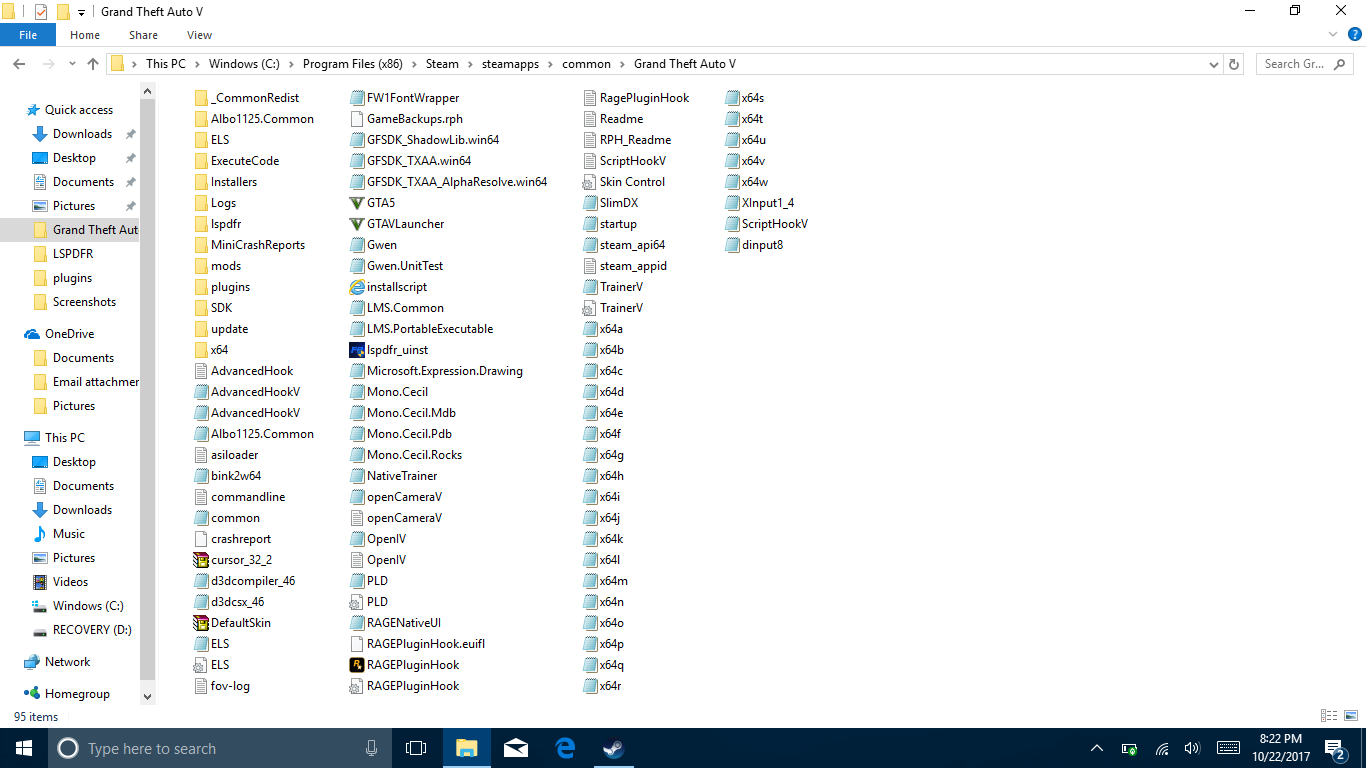Open recent locations dropdown arrow
This screenshot has height=768, width=1366.
coord(70,64)
